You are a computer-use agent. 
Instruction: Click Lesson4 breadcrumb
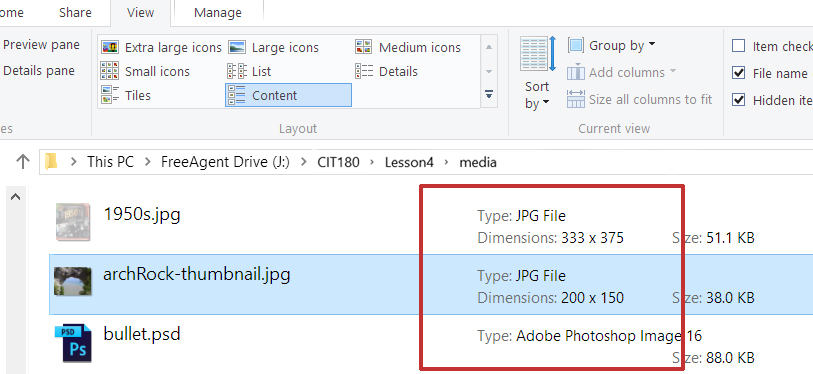[409, 162]
